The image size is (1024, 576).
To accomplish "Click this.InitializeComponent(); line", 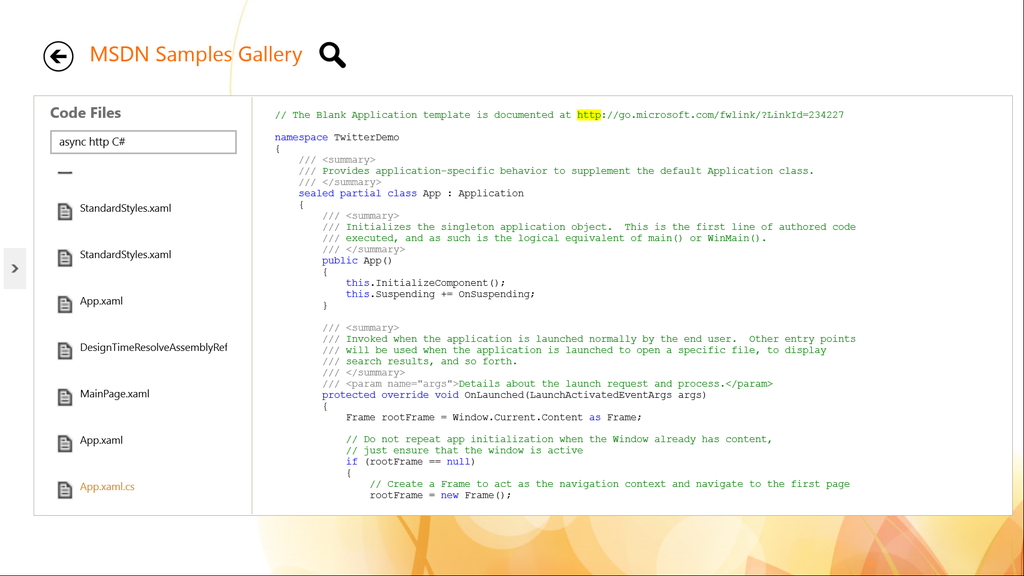I will point(425,283).
